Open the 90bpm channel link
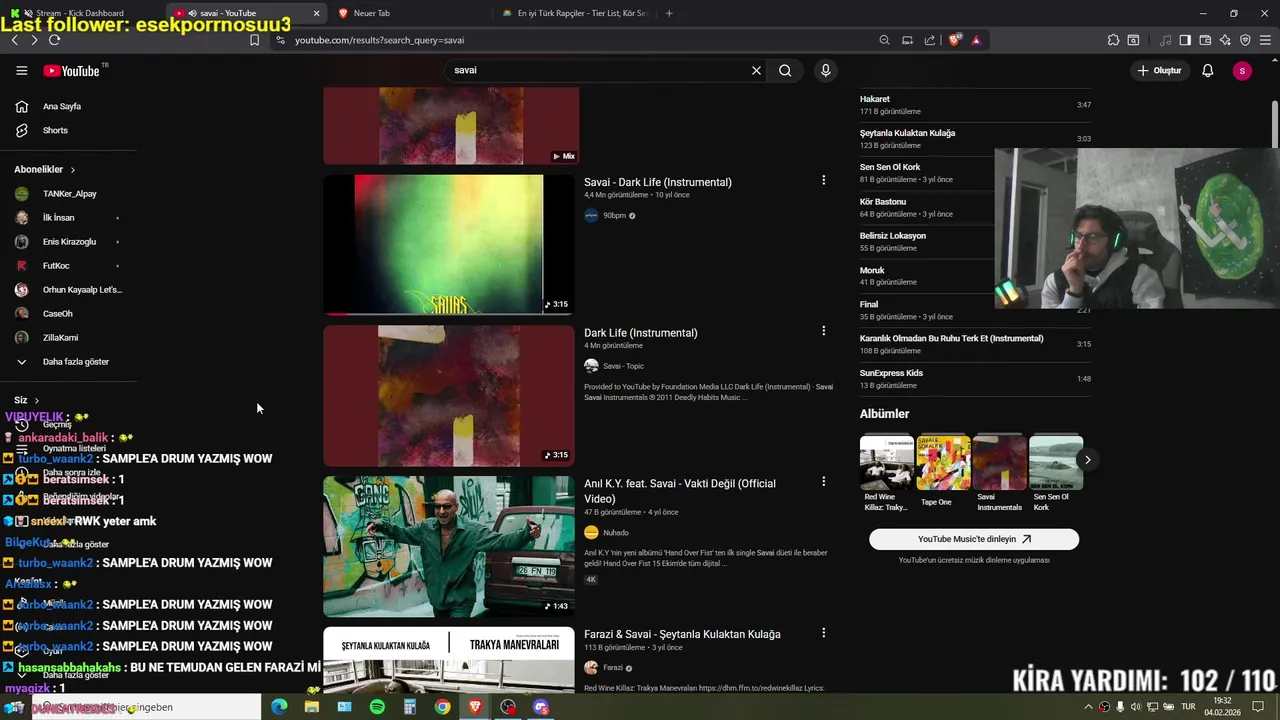 pyautogui.click(x=614, y=215)
